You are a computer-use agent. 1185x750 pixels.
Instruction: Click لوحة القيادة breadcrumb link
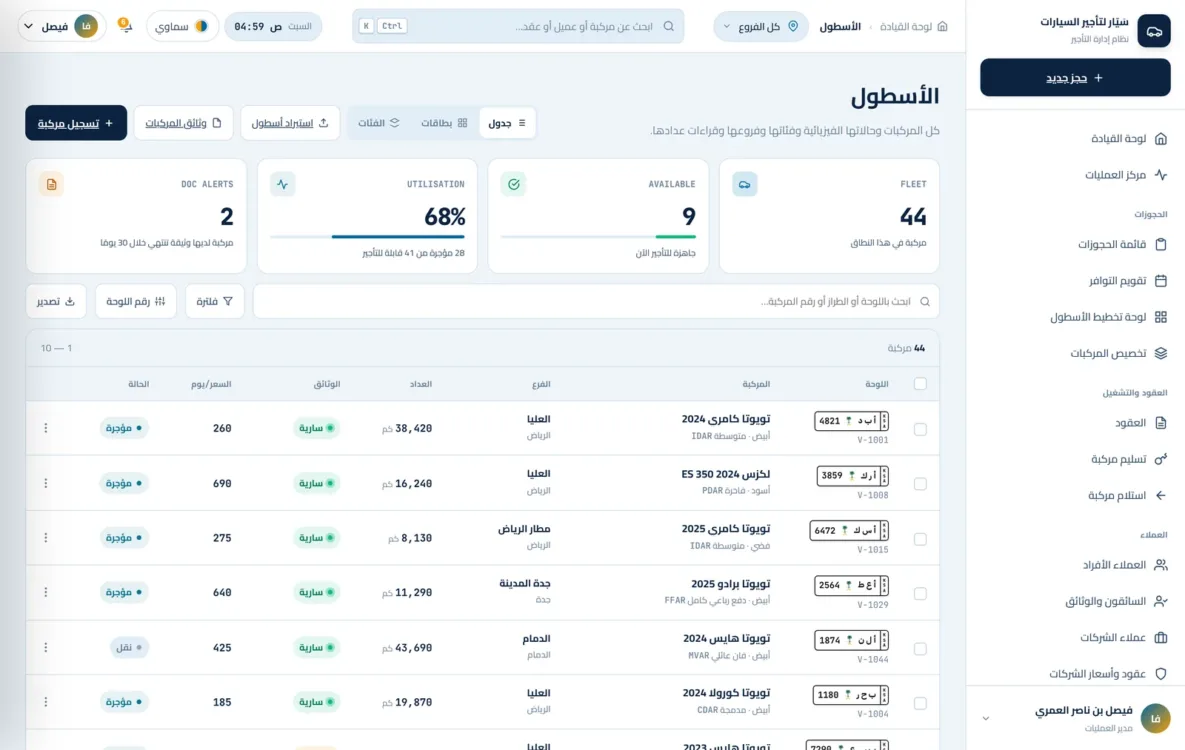905,26
